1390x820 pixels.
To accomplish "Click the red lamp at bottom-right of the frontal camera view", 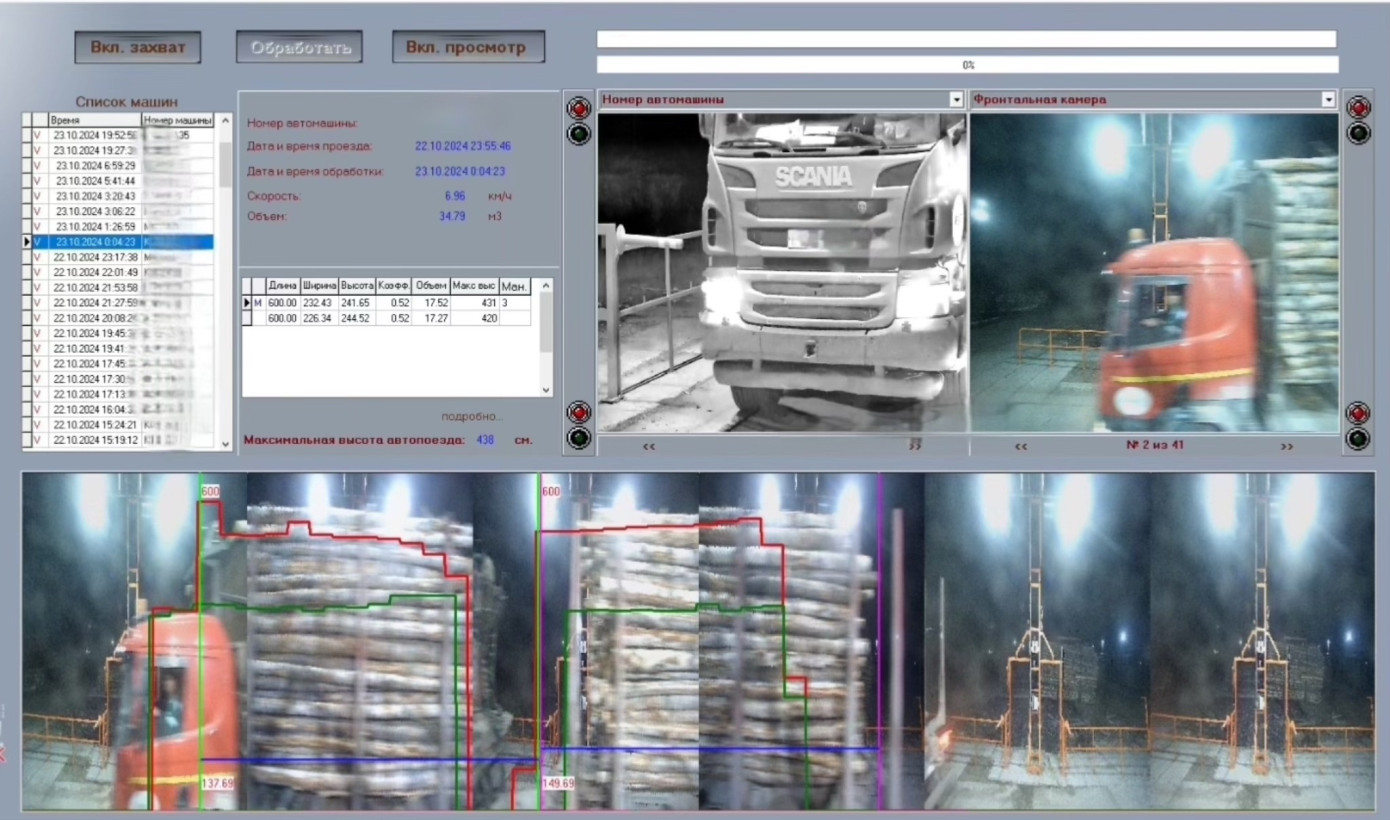I will click(x=1357, y=412).
